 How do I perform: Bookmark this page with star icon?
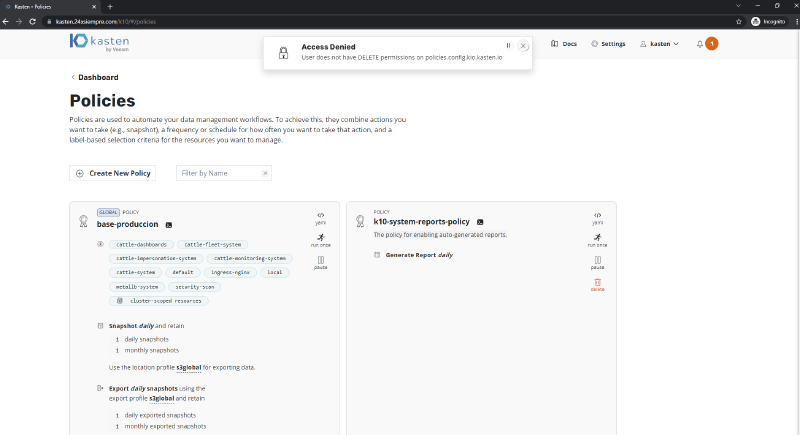(x=739, y=21)
